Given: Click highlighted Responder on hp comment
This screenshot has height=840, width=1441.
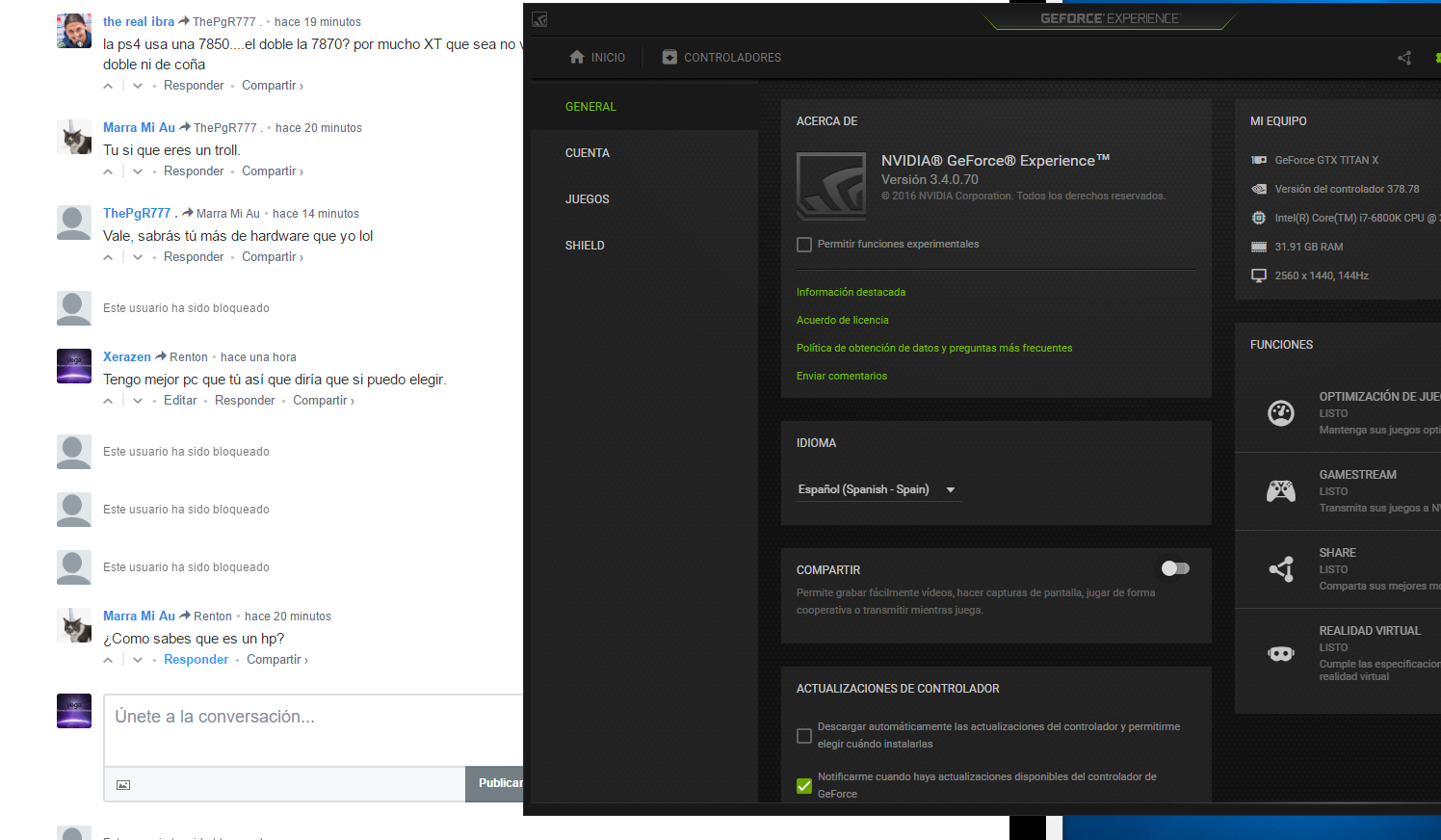Looking at the screenshot, I should (x=196, y=660).
